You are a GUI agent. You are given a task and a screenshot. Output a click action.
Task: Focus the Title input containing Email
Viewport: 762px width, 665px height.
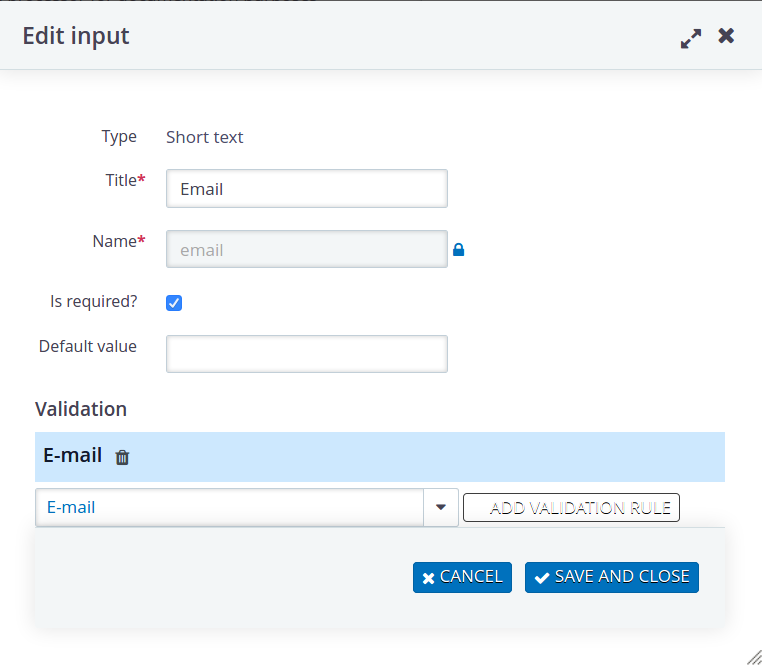pyautogui.click(x=307, y=189)
